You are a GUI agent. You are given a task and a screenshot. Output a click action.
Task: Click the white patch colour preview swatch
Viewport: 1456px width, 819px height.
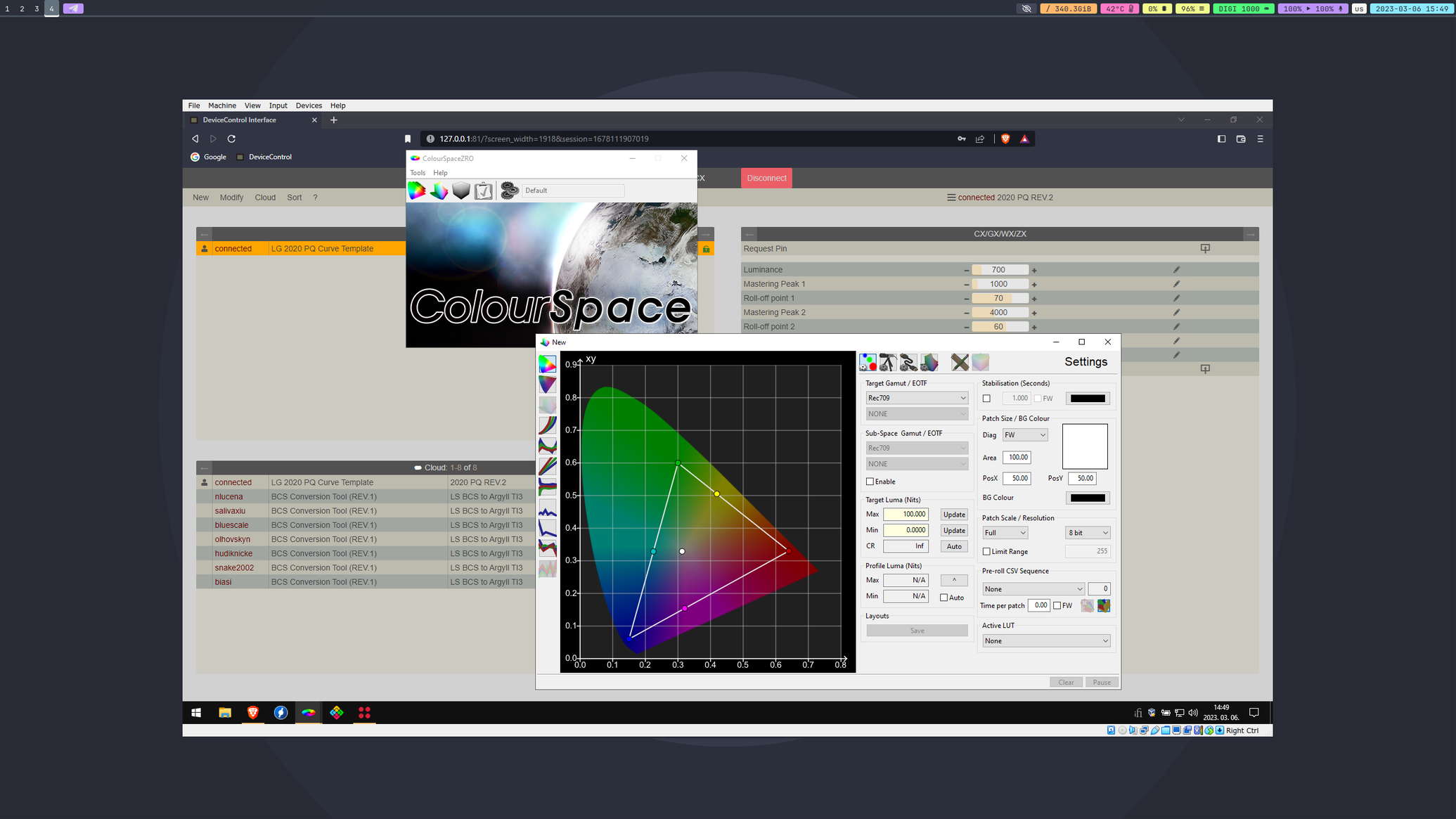[1085, 446]
